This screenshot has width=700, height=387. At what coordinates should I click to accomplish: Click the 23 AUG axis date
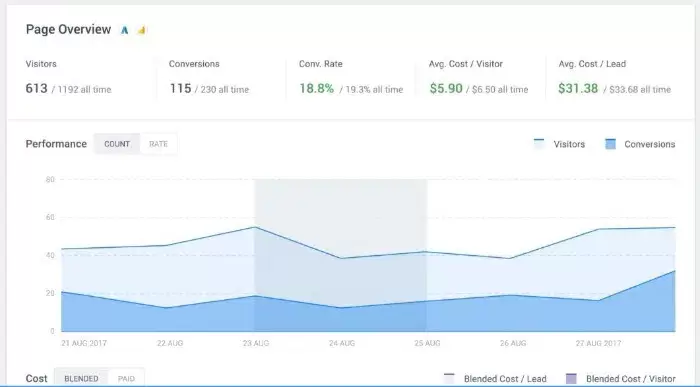(256, 343)
